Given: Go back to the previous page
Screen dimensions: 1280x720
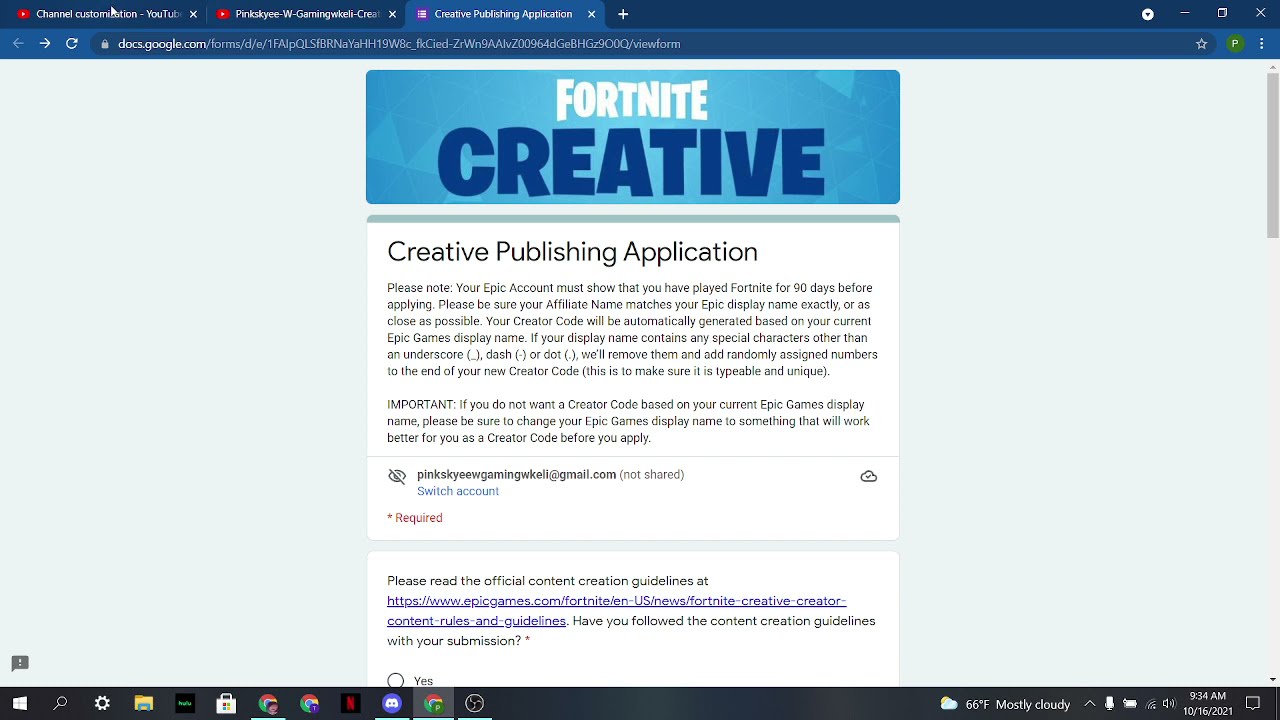Looking at the screenshot, I should [x=18, y=44].
